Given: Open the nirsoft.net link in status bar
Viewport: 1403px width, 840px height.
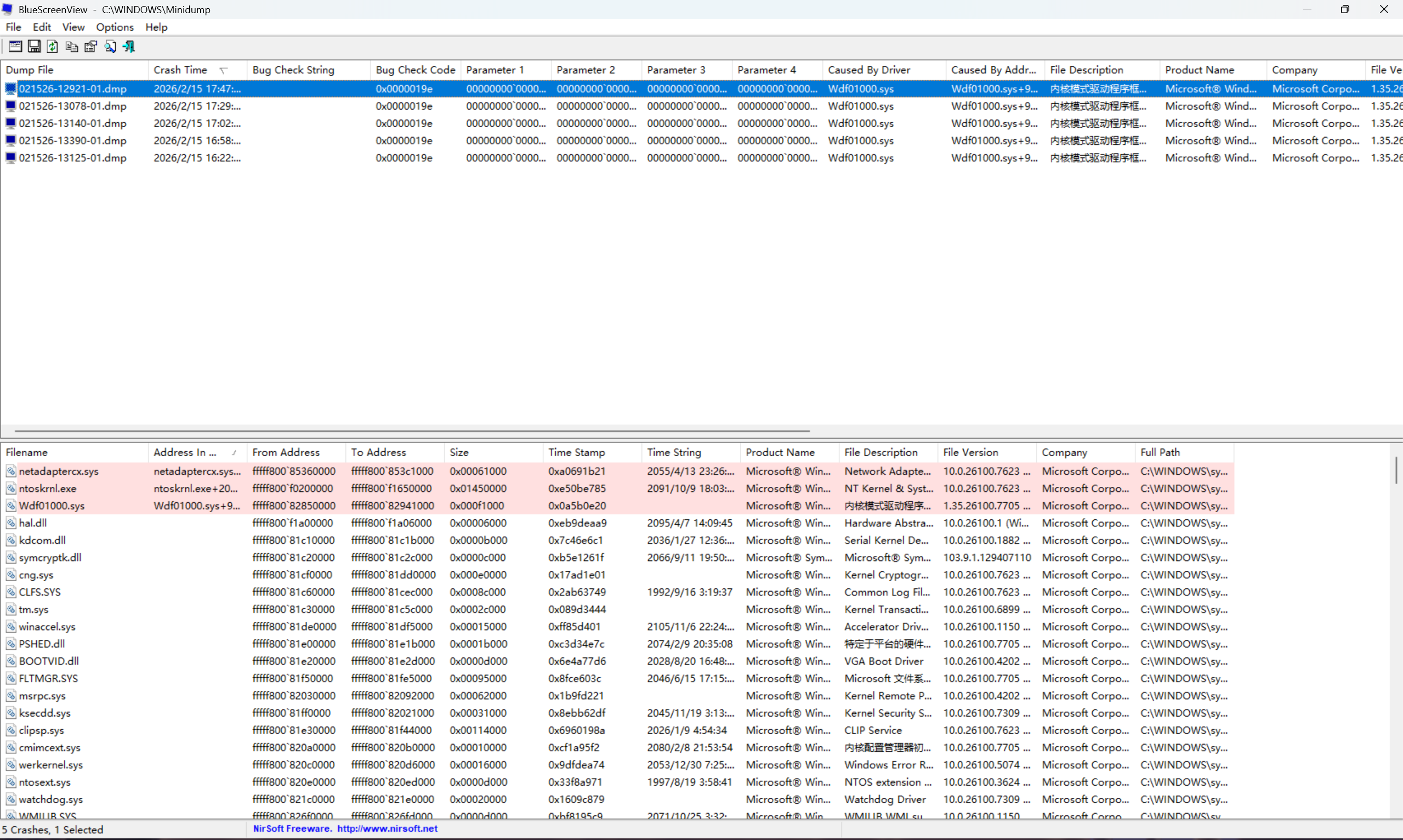Looking at the screenshot, I should (387, 828).
